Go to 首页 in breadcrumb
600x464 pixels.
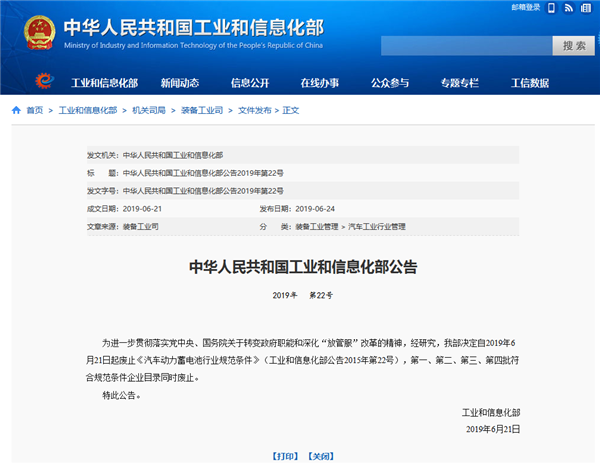pyautogui.click(x=34, y=110)
